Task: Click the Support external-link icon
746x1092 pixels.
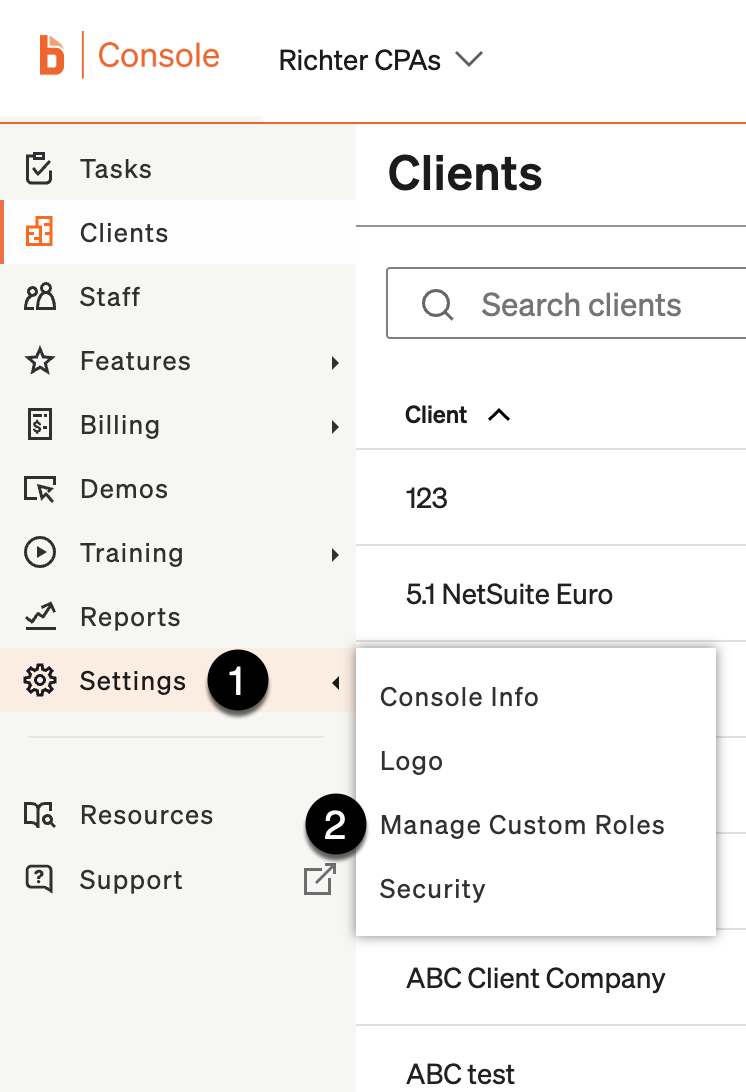Action: coord(318,879)
